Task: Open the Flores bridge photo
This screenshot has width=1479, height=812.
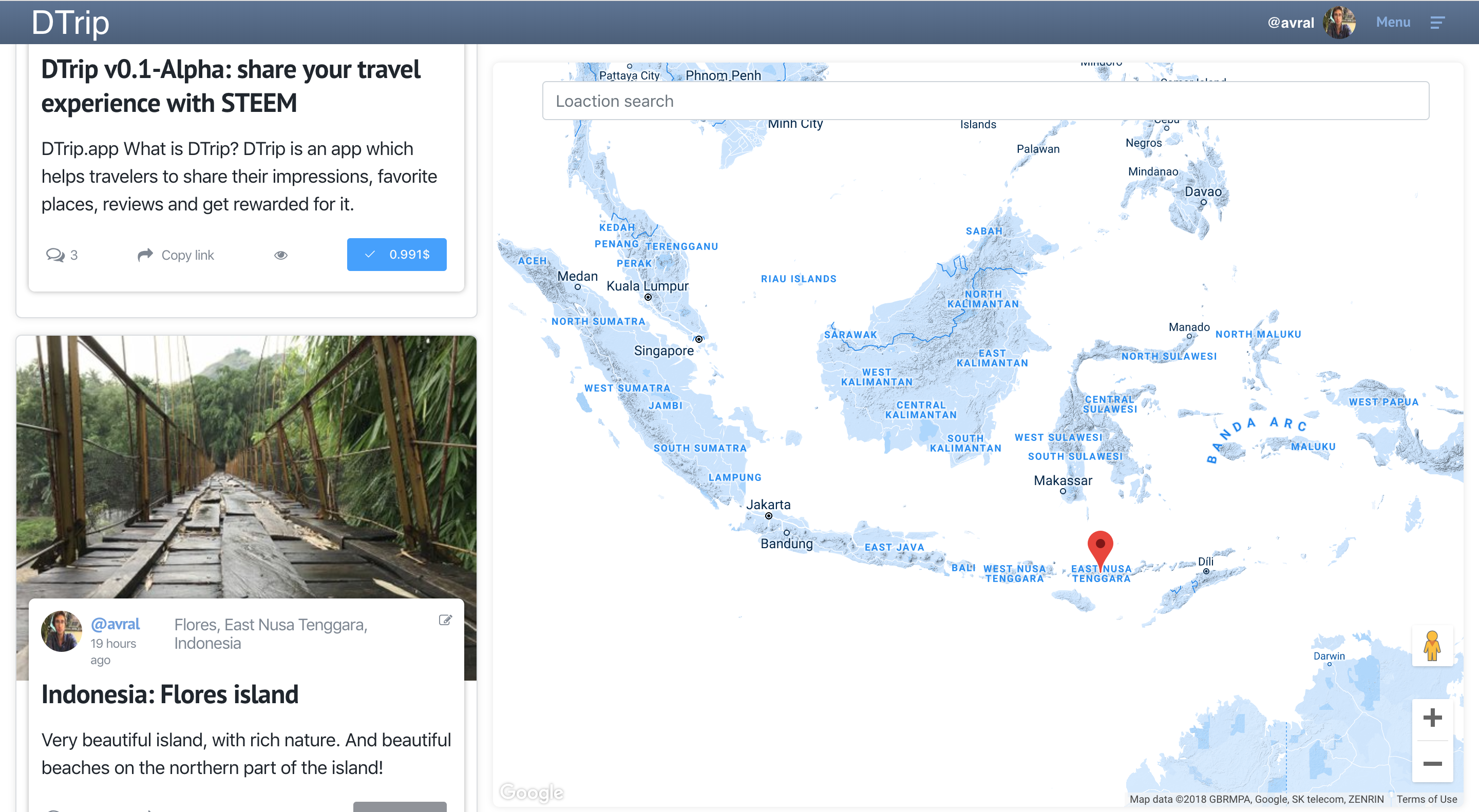Action: (x=246, y=467)
